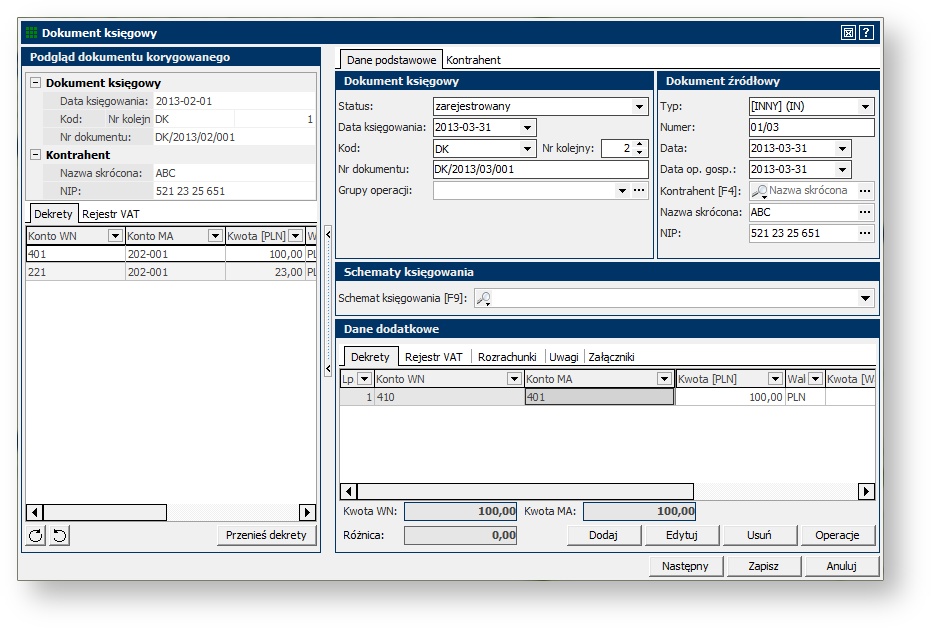The width and height of the screenshot is (932, 629).
Task: Expand the Schemat księgowania dropdown arrow
Action: pyautogui.click(x=865, y=298)
